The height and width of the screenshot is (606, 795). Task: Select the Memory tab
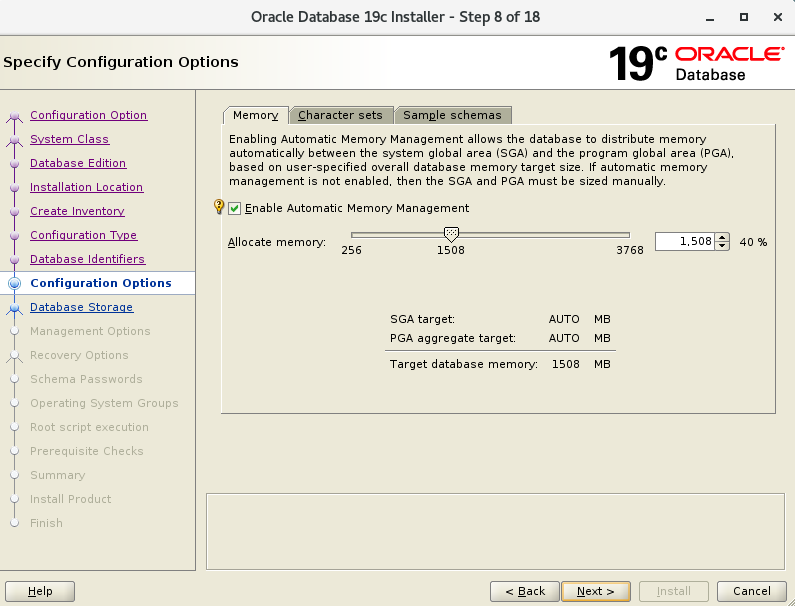(256, 115)
